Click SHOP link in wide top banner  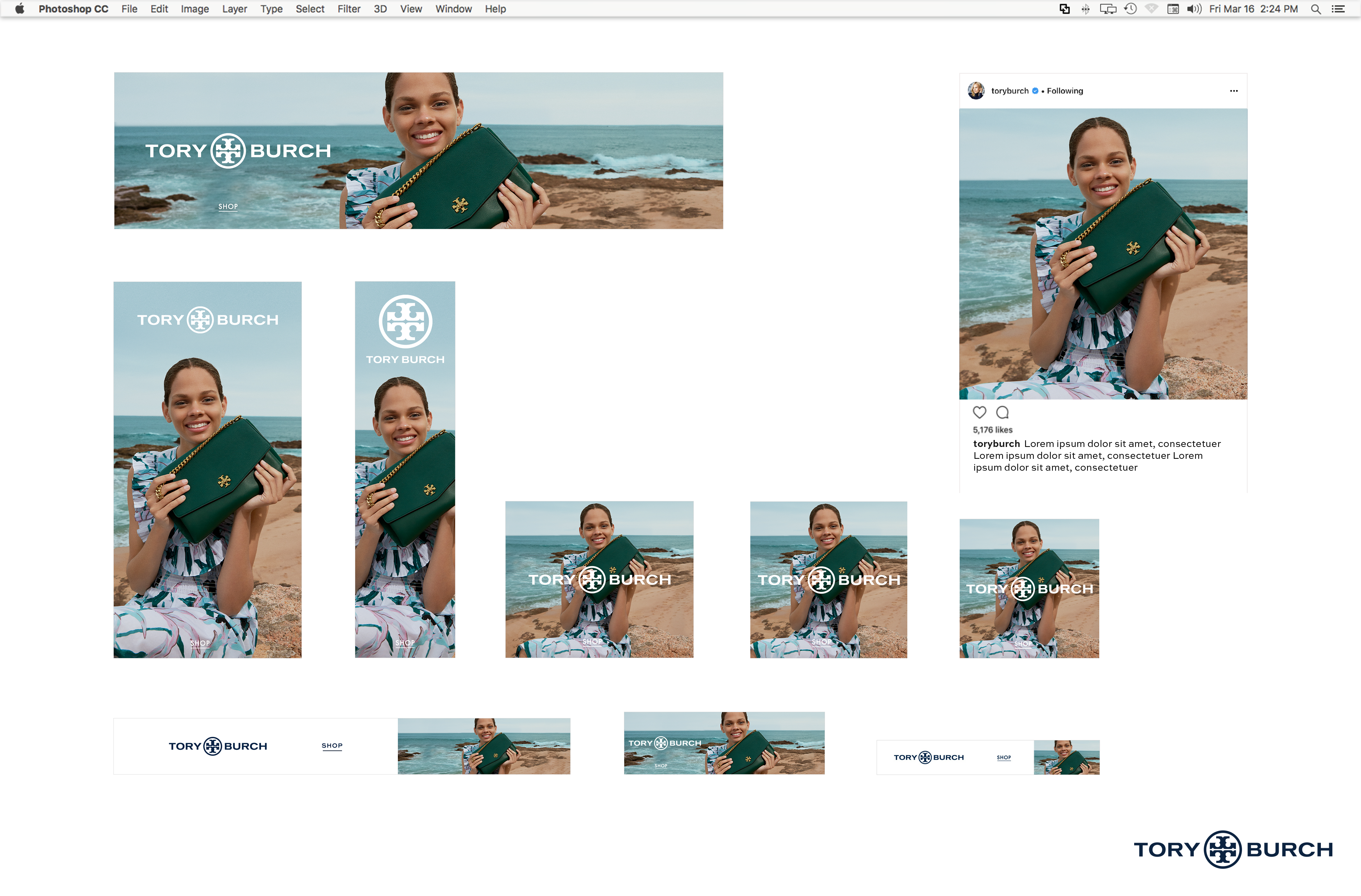(228, 207)
